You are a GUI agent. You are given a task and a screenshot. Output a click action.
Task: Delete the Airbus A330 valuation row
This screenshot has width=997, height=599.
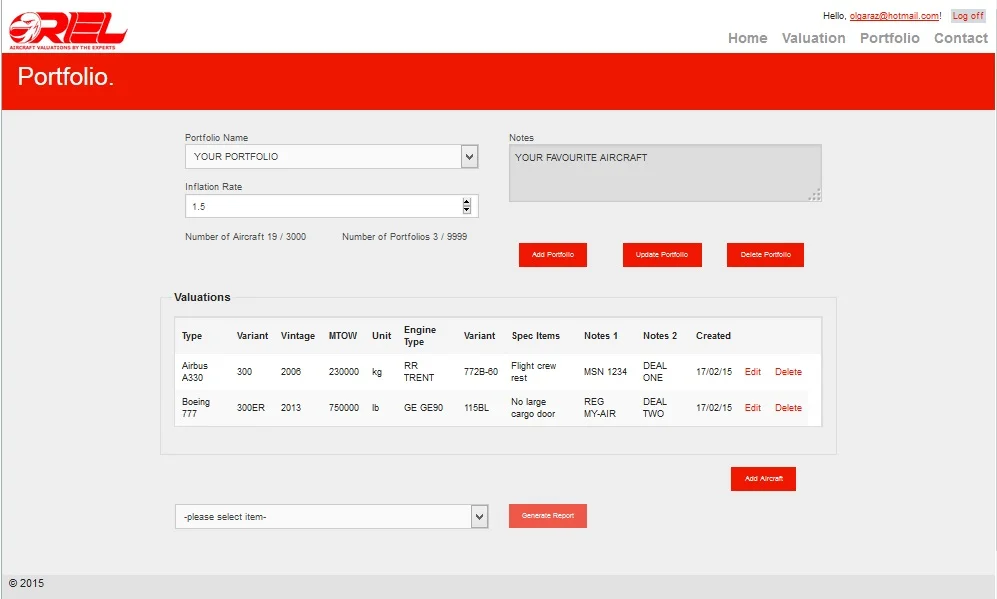tap(788, 372)
